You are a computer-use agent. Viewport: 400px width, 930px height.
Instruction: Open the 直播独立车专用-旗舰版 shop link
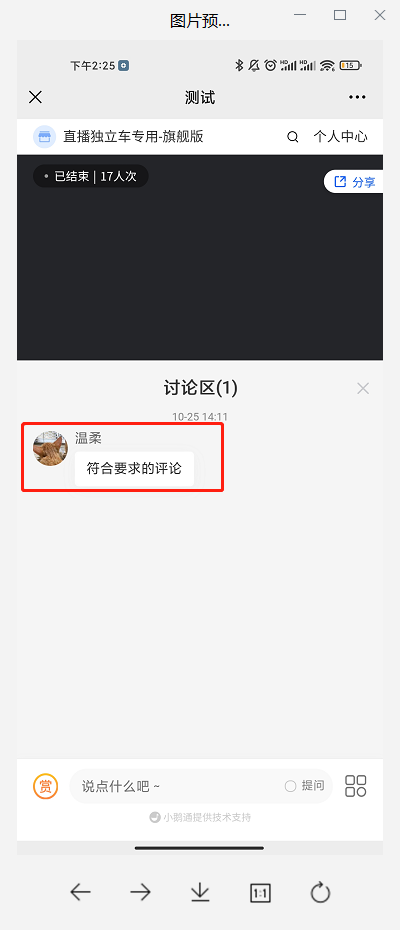coord(134,137)
